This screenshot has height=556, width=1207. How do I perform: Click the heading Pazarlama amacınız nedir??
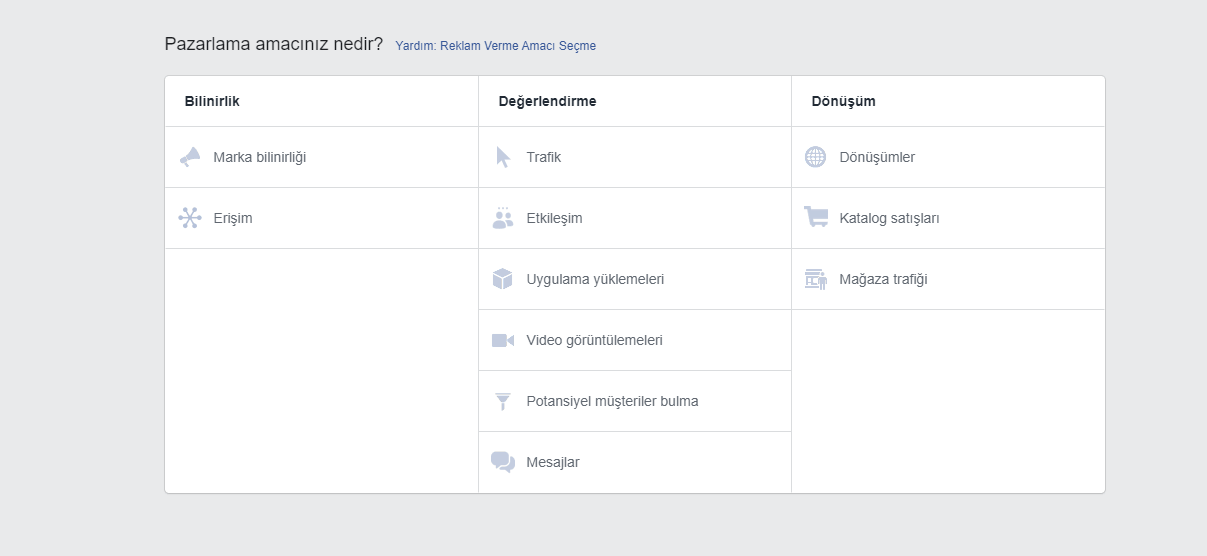click(274, 44)
